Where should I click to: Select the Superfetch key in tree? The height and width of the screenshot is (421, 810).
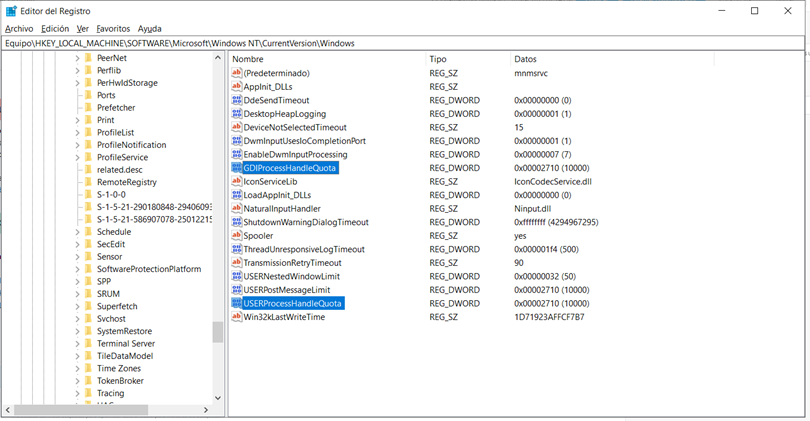click(117, 306)
